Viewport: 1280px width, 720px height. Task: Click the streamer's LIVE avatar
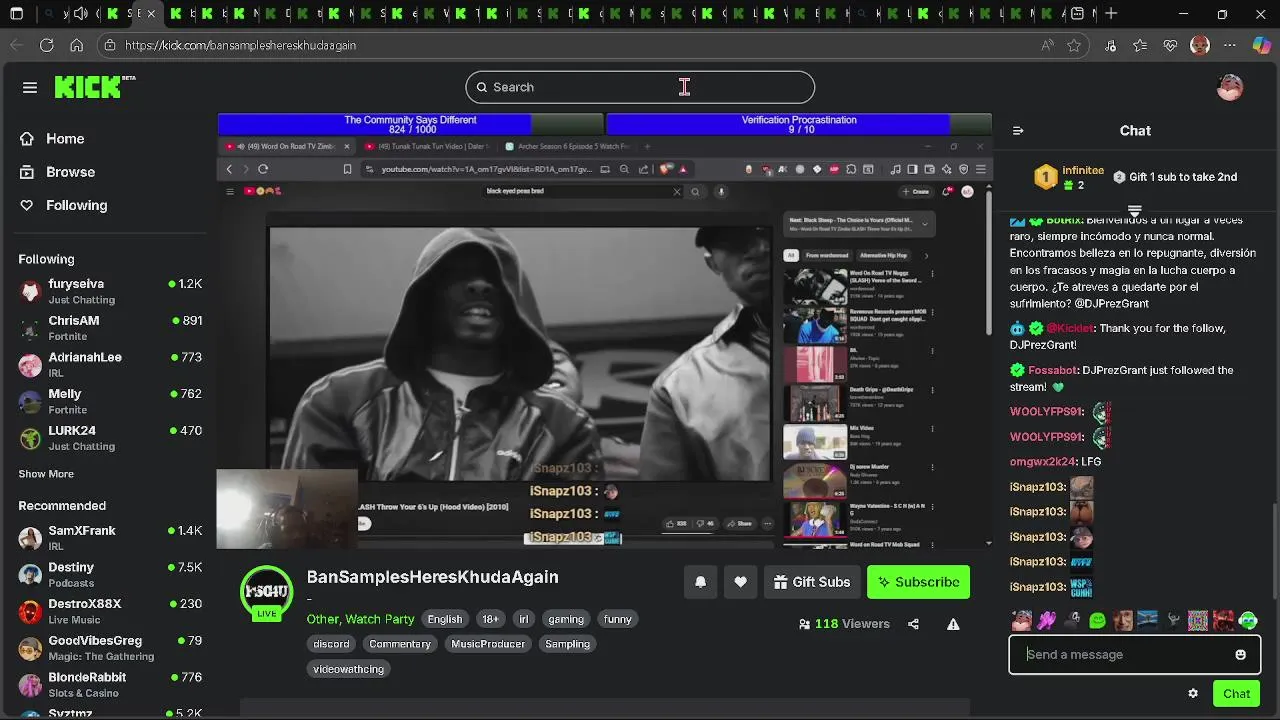[266, 592]
